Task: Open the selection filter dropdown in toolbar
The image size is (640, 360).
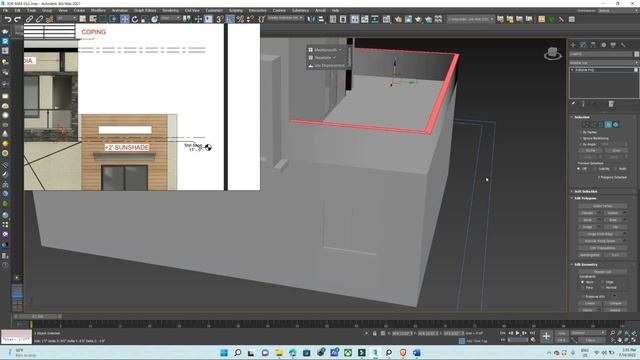Action: (67, 18)
